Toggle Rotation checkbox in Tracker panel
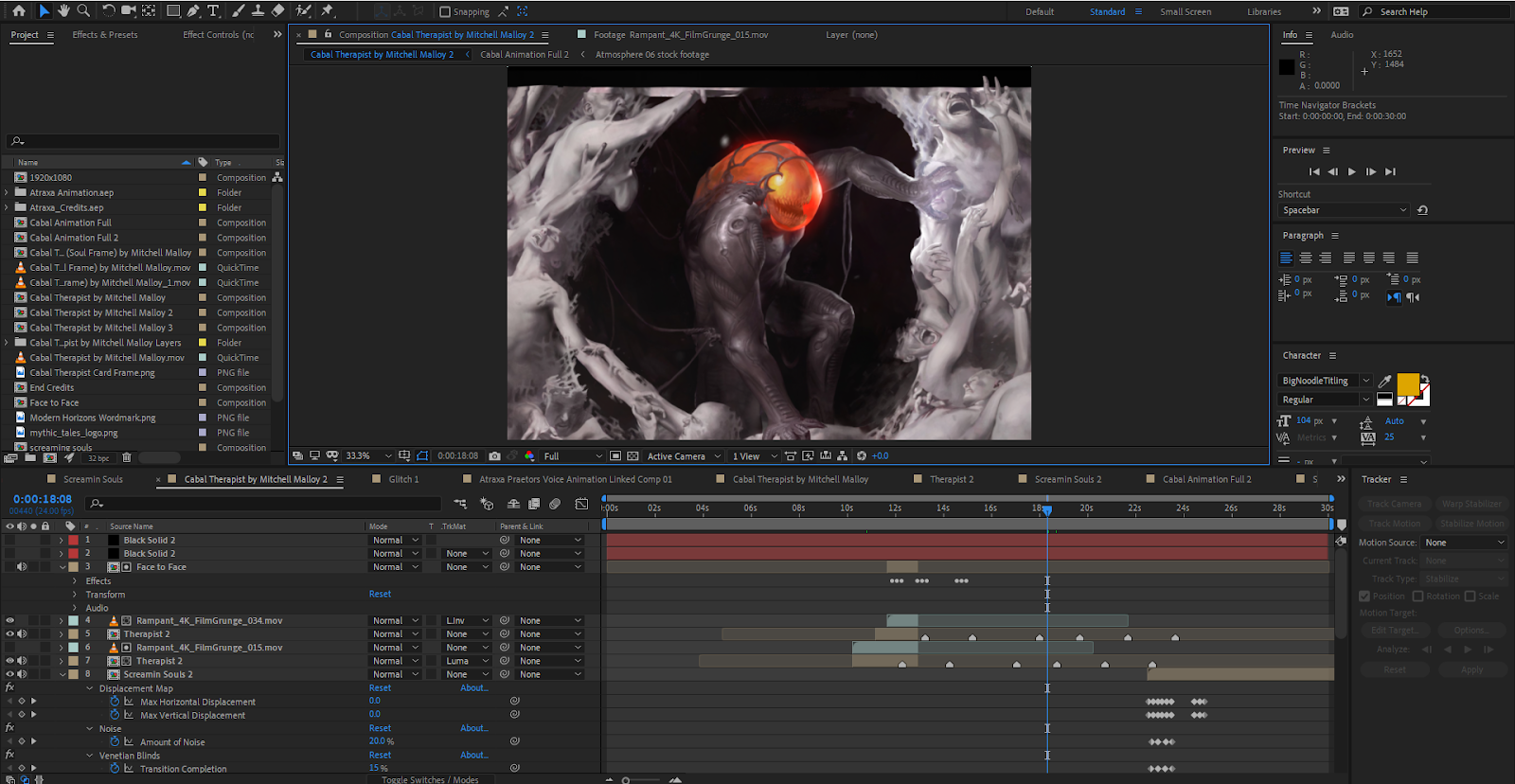Image resolution: width=1515 pixels, height=784 pixels. 1418,597
